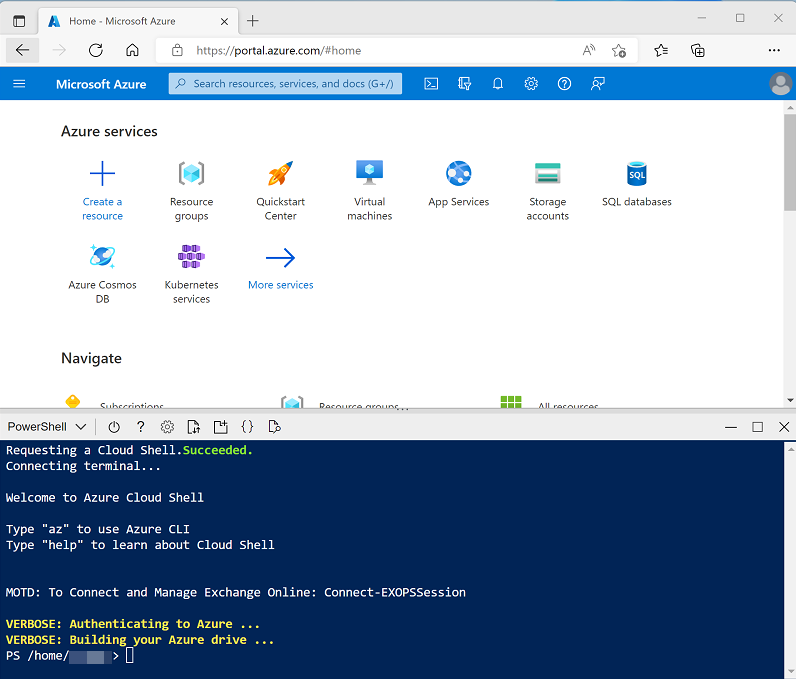The height and width of the screenshot is (679, 796).
Task: Open the browser settings and more menu
Action: click(774, 50)
